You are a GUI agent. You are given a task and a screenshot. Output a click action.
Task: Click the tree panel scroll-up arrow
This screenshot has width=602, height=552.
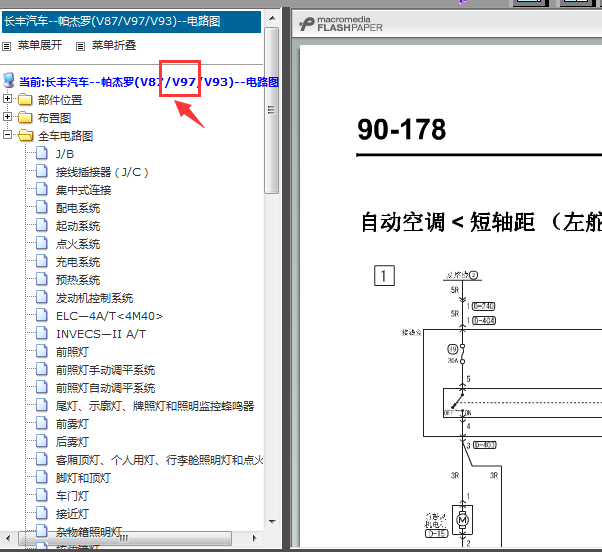[272, 18]
